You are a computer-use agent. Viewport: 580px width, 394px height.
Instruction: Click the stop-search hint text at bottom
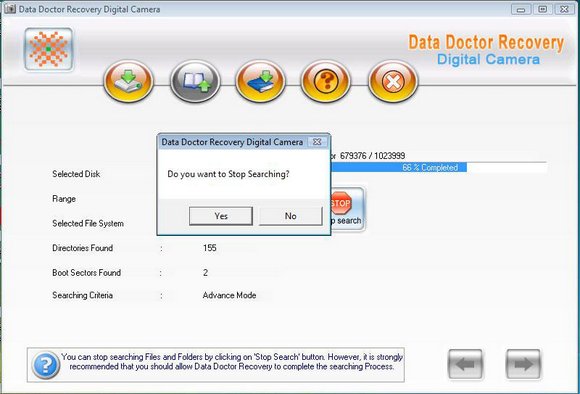[x=232, y=362]
